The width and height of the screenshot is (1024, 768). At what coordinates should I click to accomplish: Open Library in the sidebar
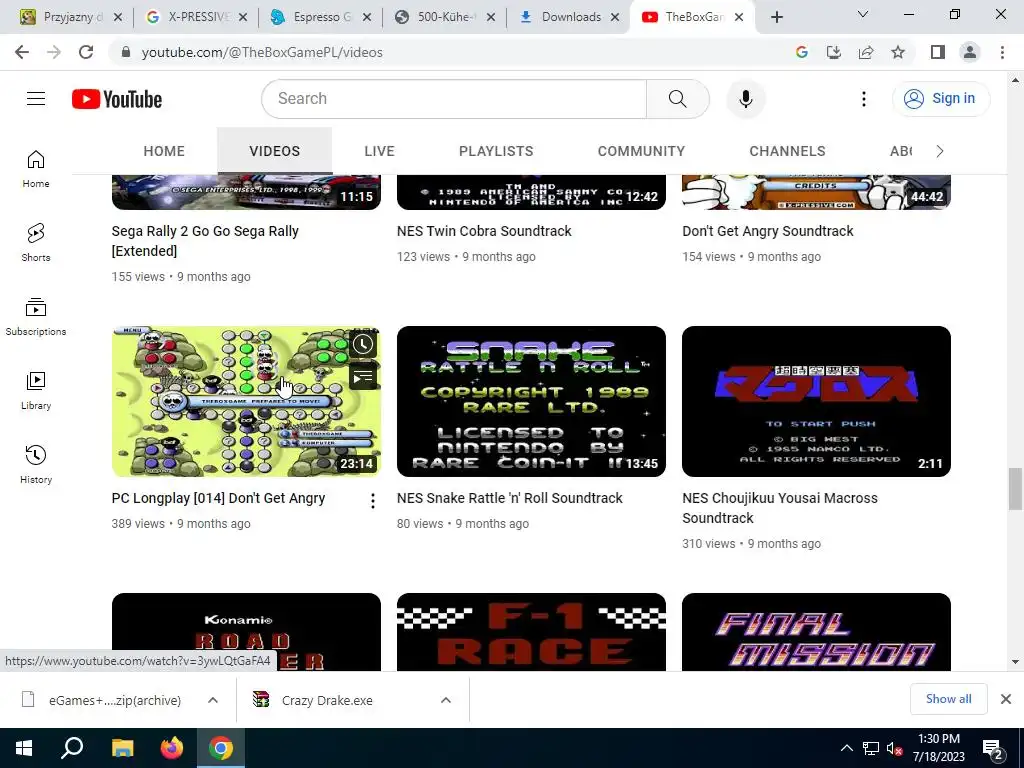coord(36,391)
